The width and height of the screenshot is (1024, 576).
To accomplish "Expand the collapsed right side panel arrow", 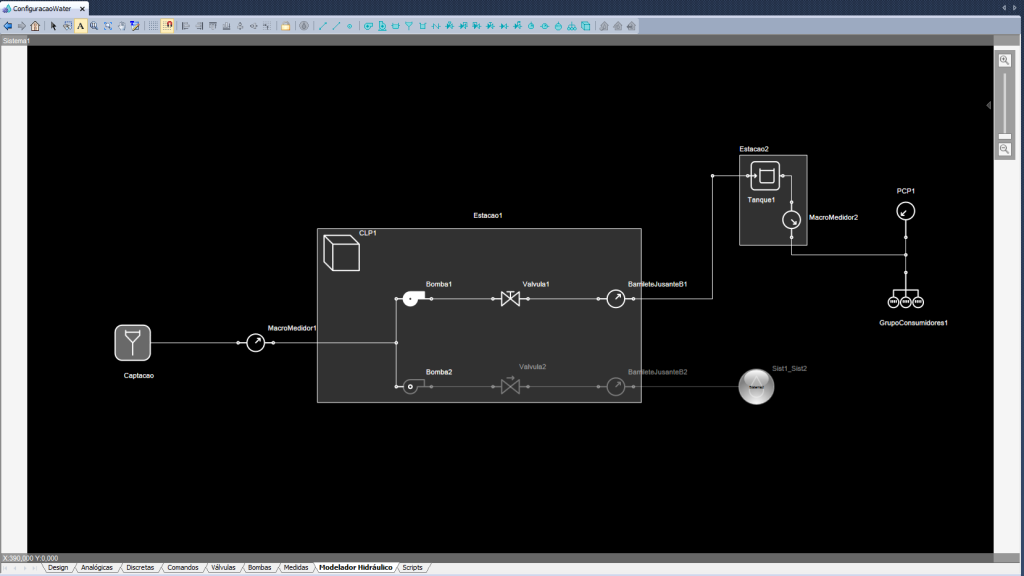I will [x=988, y=105].
